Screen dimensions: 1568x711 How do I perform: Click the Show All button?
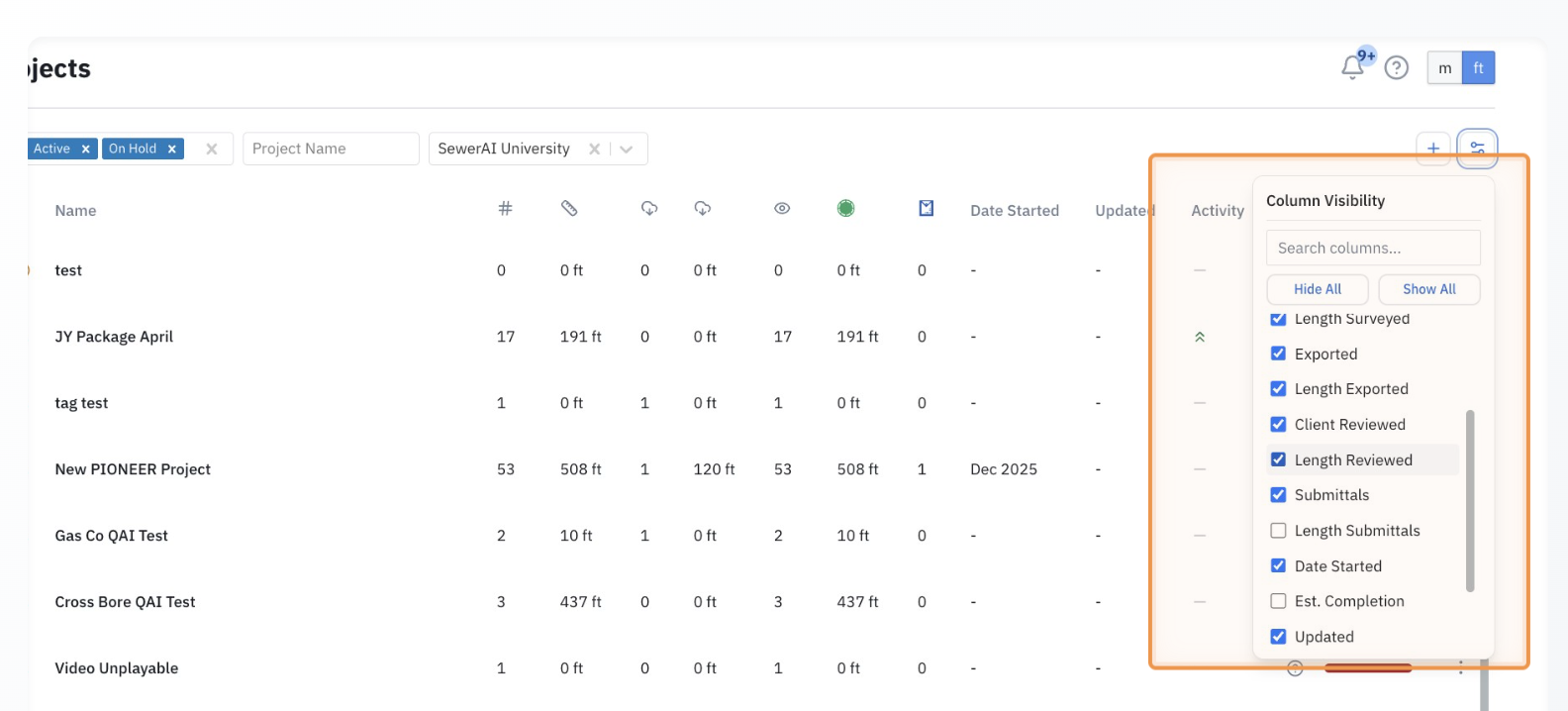click(x=1428, y=289)
